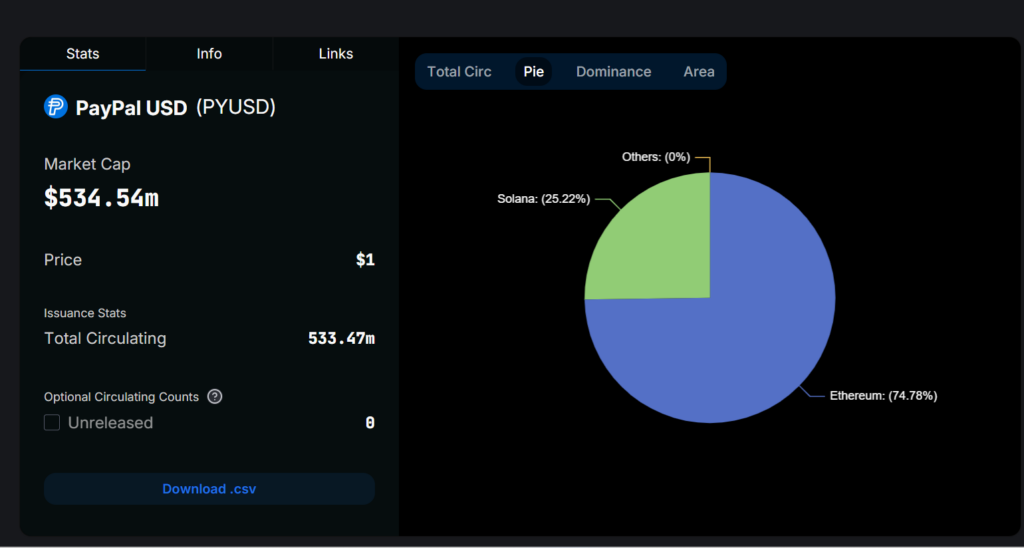Click the 533.47m total circulating value
Image resolution: width=1024 pixels, height=548 pixels.
(x=342, y=338)
